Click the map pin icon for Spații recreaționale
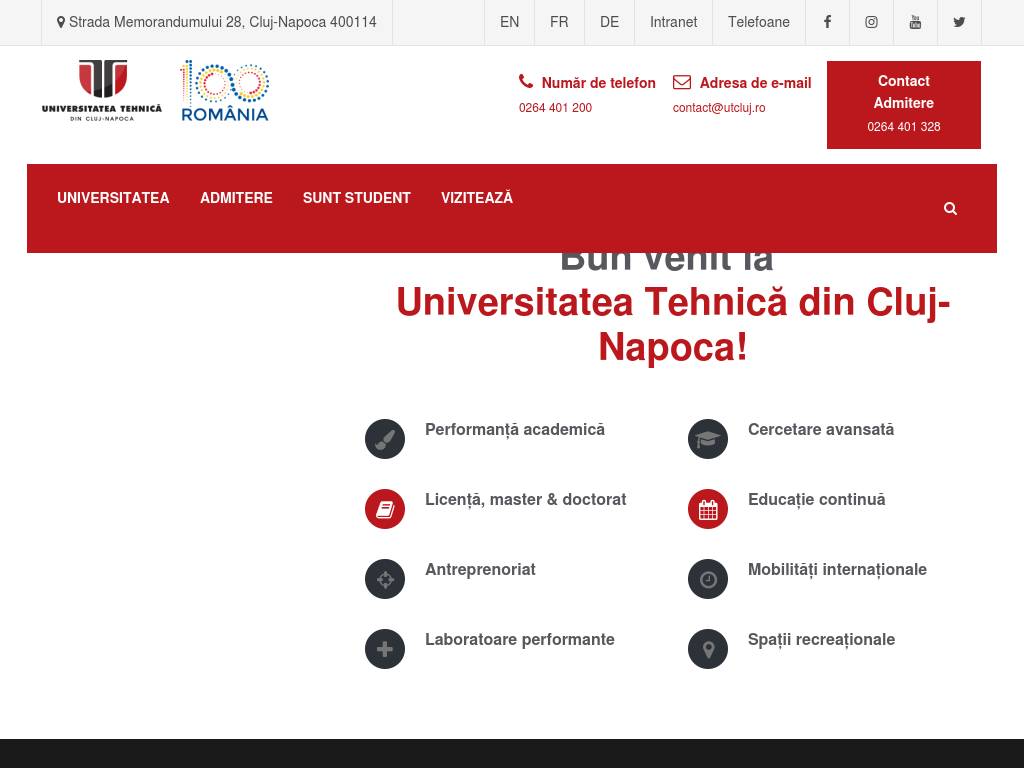 point(708,649)
